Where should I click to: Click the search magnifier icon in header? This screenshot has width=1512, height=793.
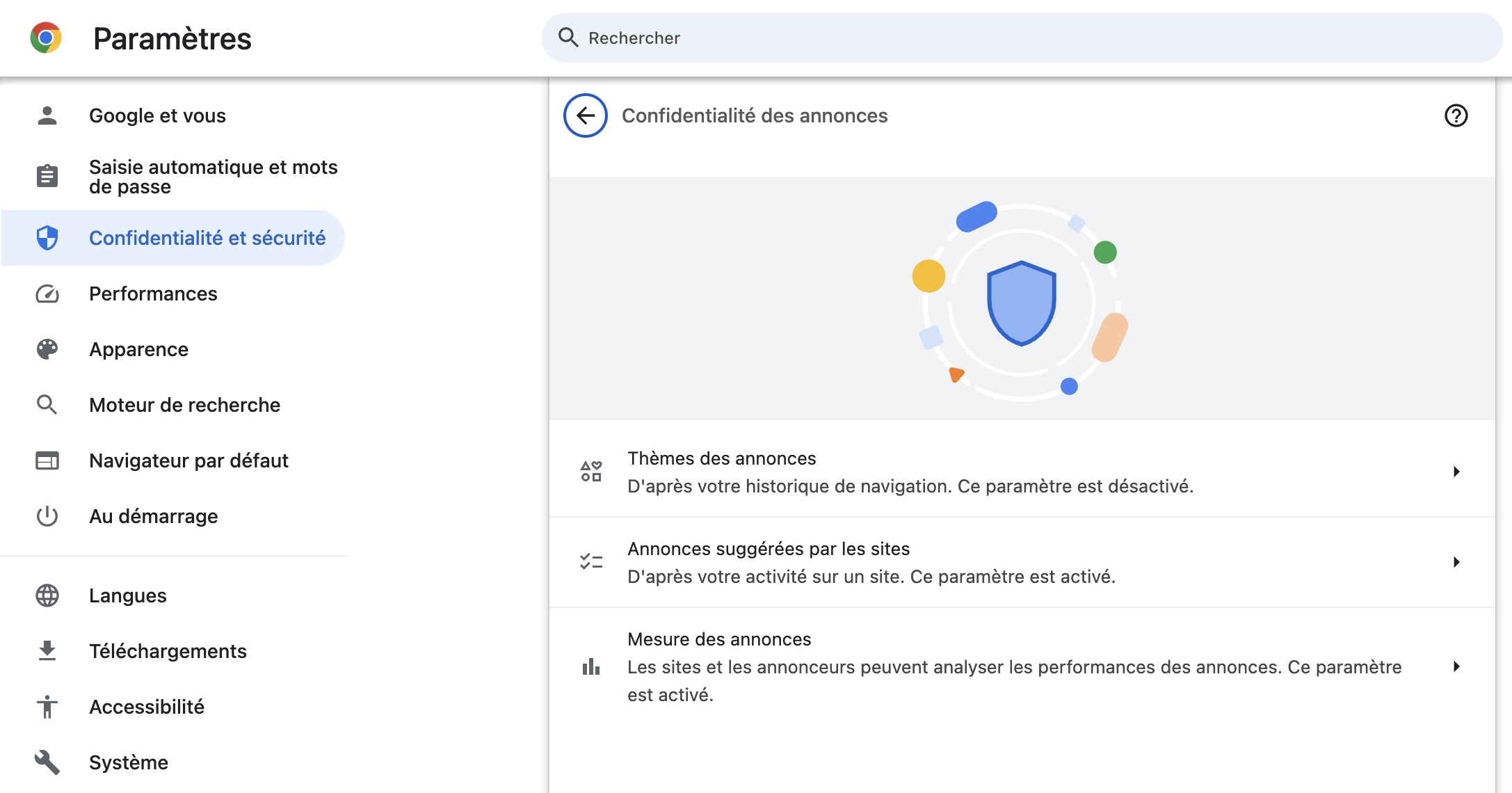click(x=568, y=38)
